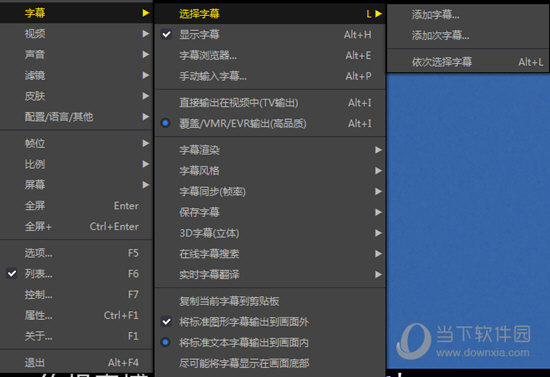Expand the 视频 submenu
The image size is (550, 377).
76,34
